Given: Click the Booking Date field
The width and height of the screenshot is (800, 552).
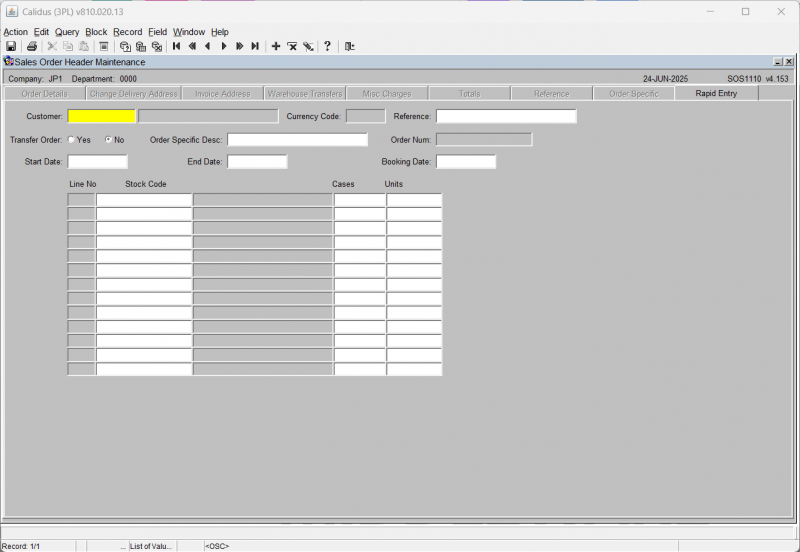Looking at the screenshot, I should (466, 162).
